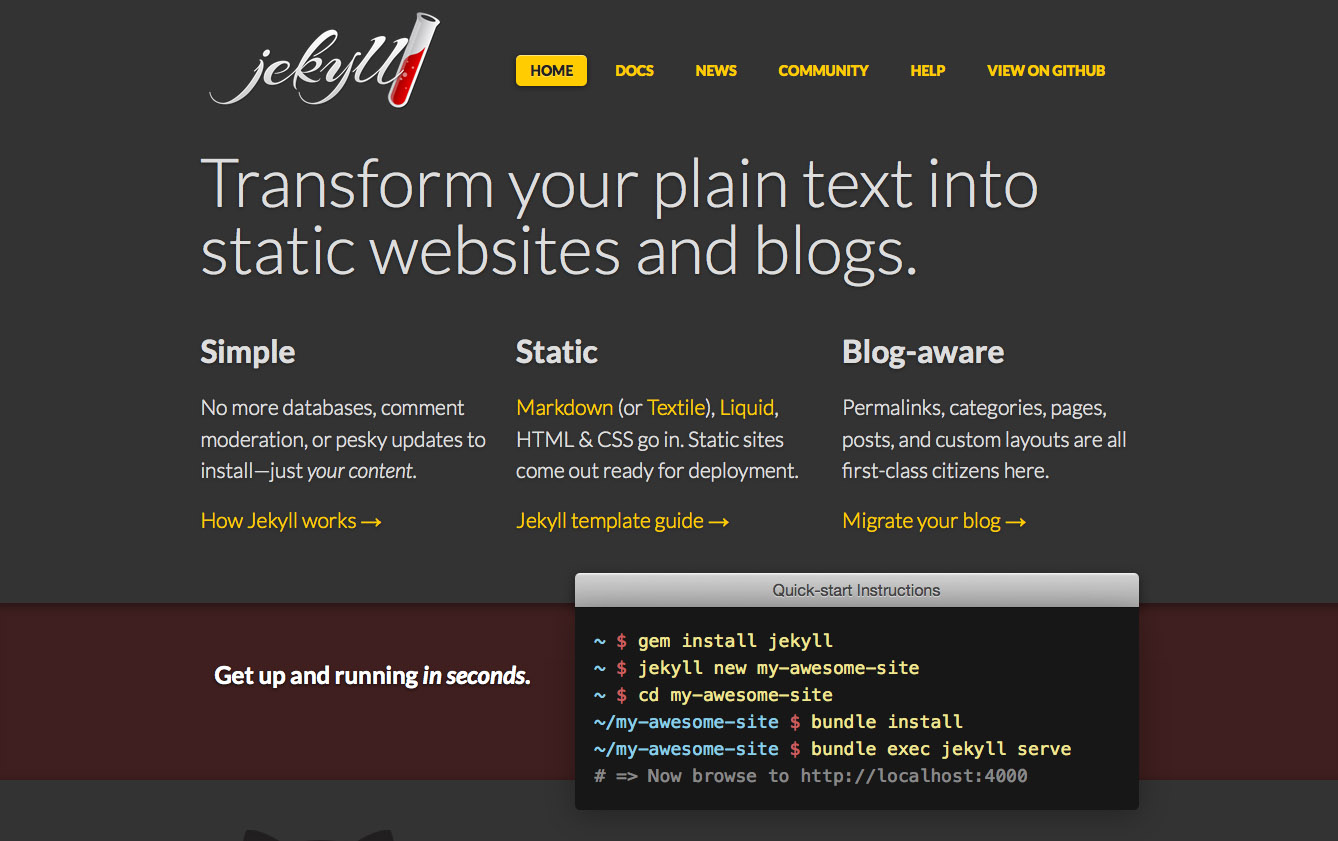Click the 'jekyll new my-awesome-site' command
This screenshot has height=841, width=1338.
pos(756,668)
